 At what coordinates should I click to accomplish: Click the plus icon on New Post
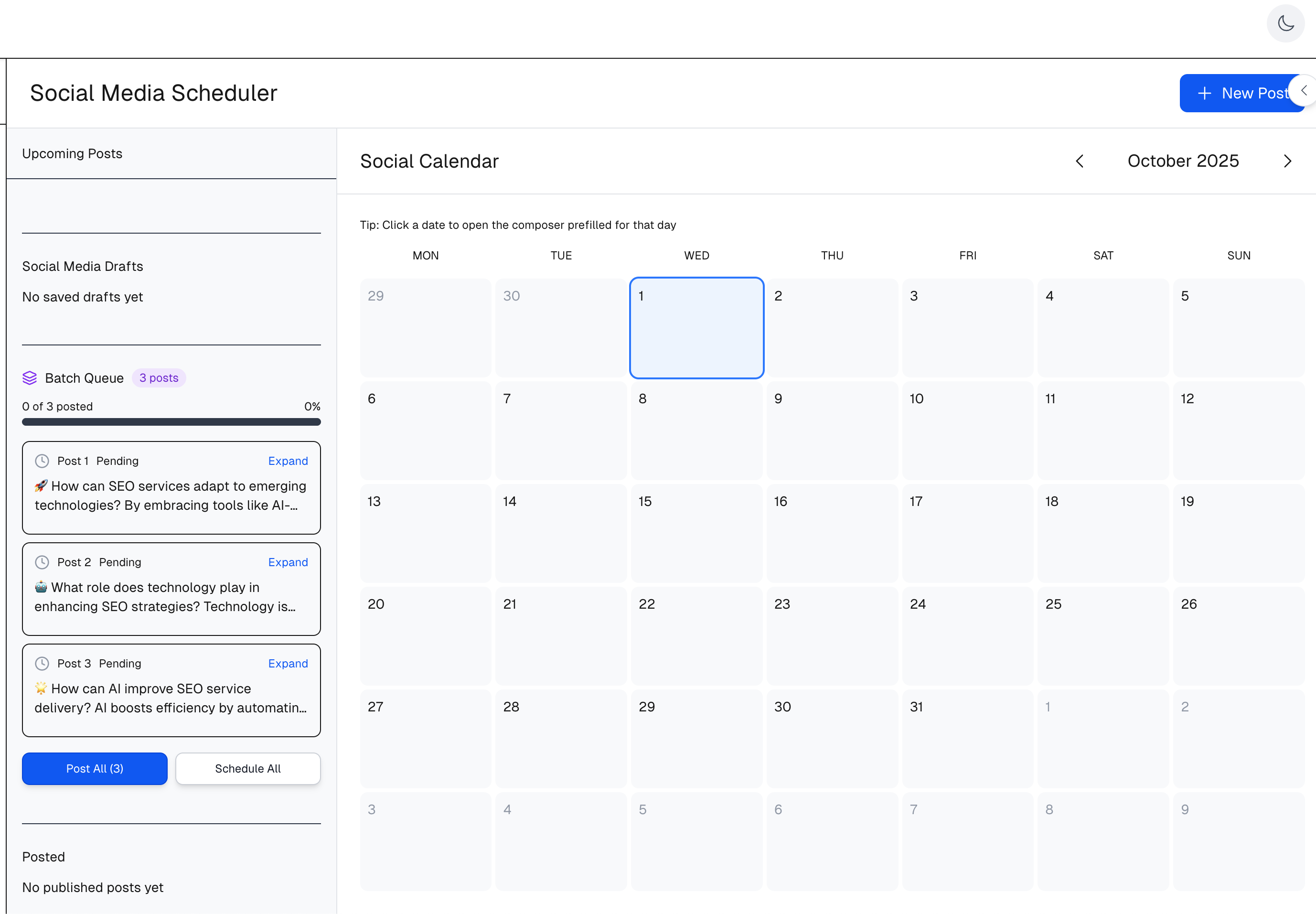click(x=1205, y=93)
